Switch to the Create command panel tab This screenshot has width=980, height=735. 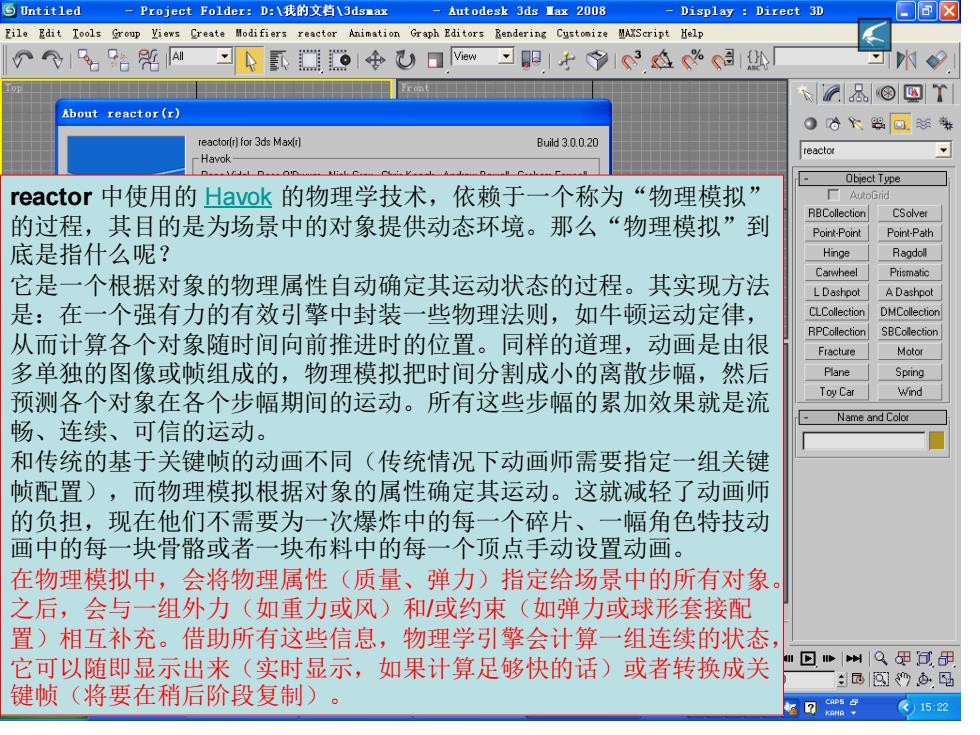pyautogui.click(x=806, y=94)
